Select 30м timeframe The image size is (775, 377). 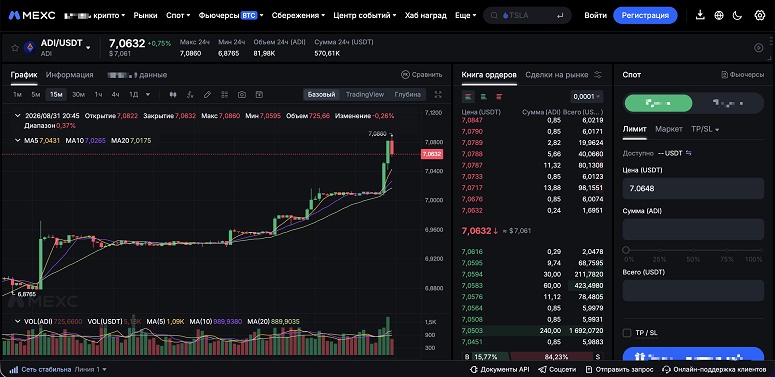coord(78,94)
